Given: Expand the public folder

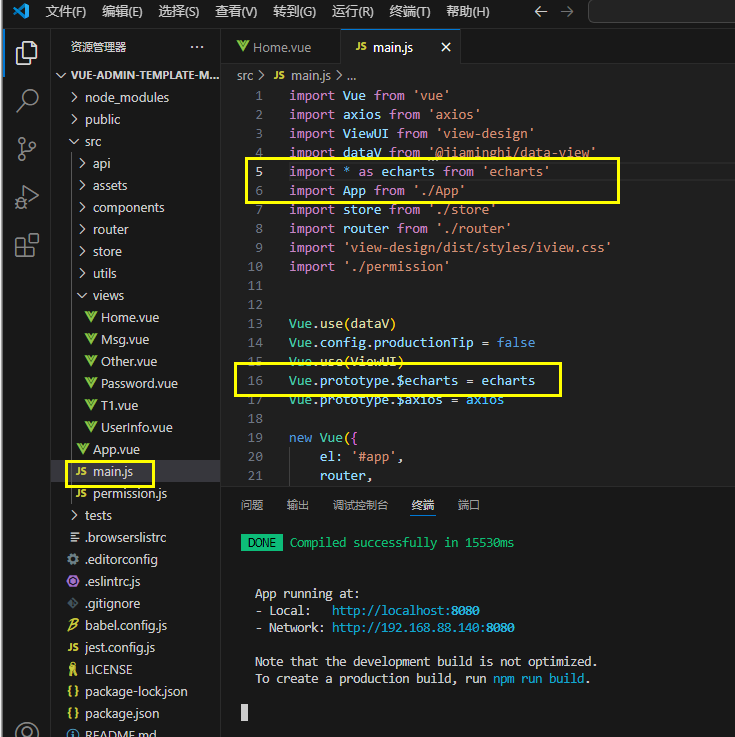Looking at the screenshot, I should [x=136, y=119].
